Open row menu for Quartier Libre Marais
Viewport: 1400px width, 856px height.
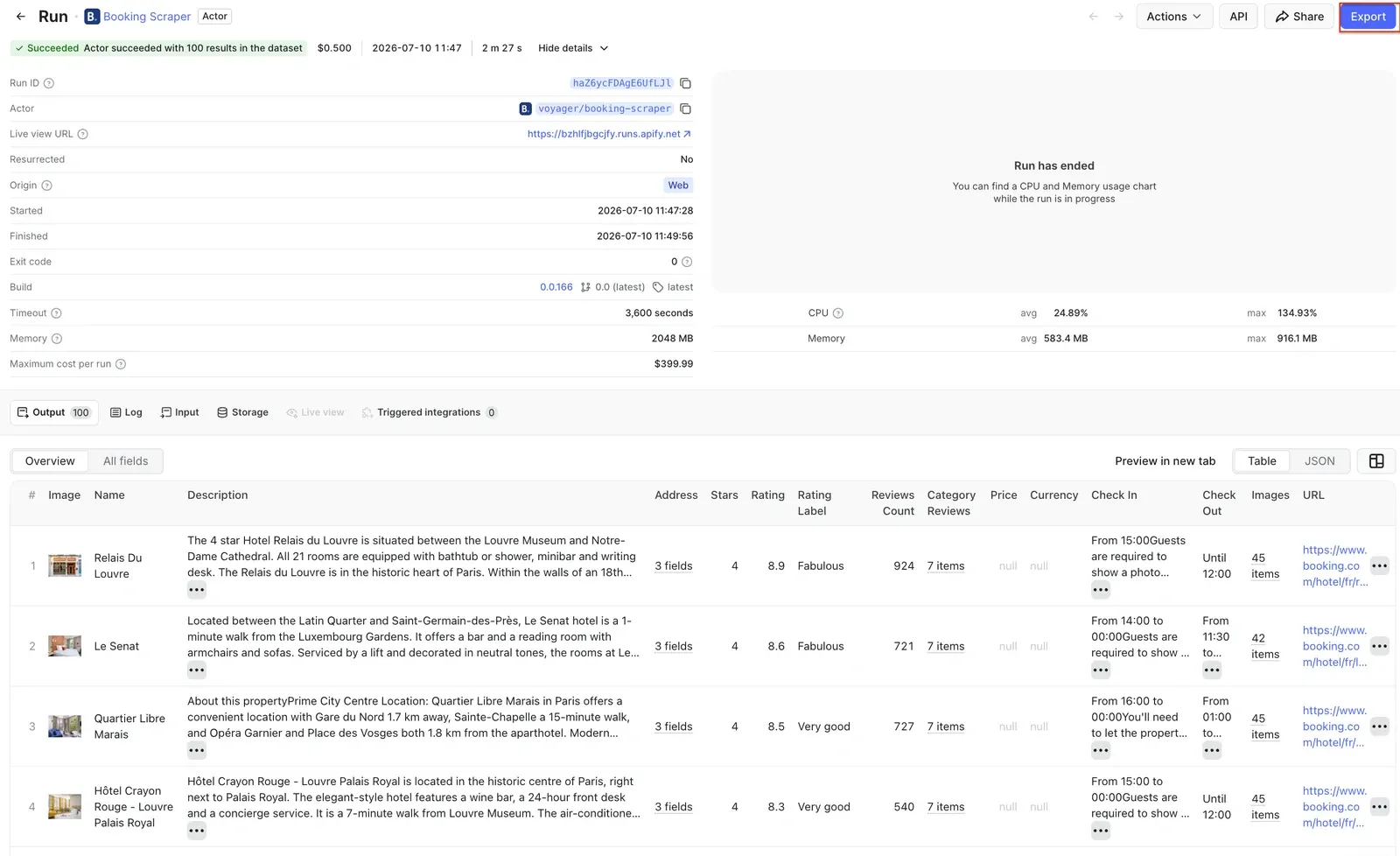coord(1380,726)
